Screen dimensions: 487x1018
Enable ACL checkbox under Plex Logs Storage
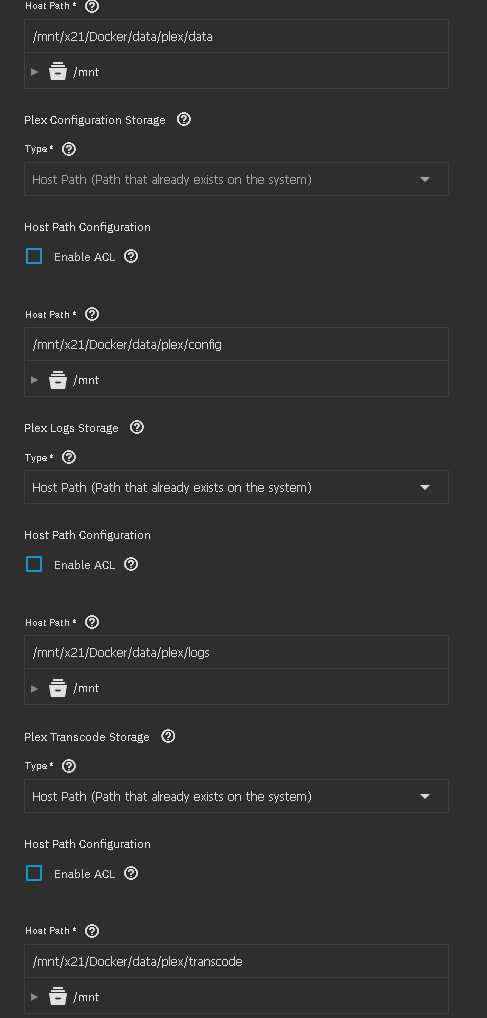pyautogui.click(x=34, y=564)
